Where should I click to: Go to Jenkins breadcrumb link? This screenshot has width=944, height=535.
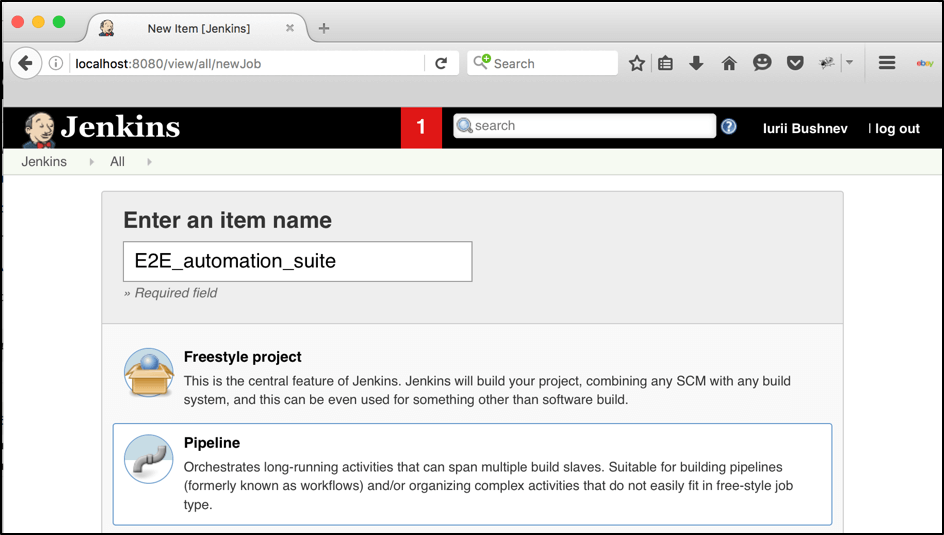[x=44, y=161]
